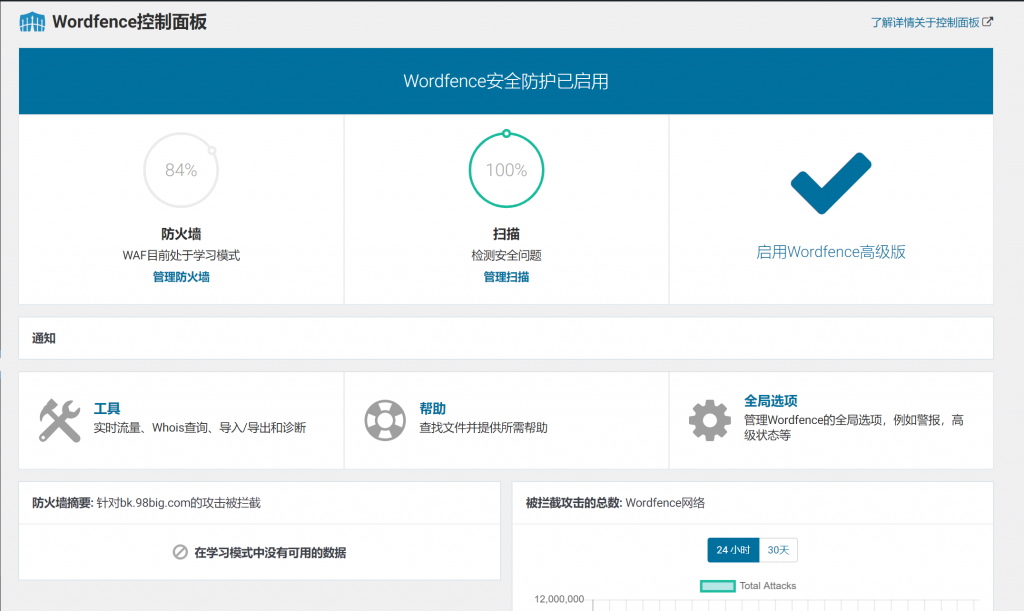This screenshot has width=1024, height=611.
Task: Click the Wordfence fence logo icon
Action: point(32,22)
